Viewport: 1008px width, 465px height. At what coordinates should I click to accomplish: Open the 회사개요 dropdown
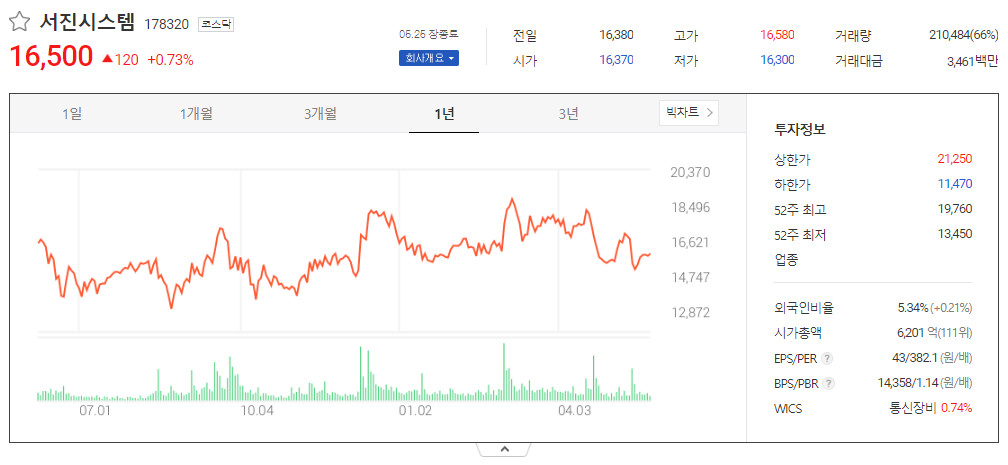tap(429, 59)
